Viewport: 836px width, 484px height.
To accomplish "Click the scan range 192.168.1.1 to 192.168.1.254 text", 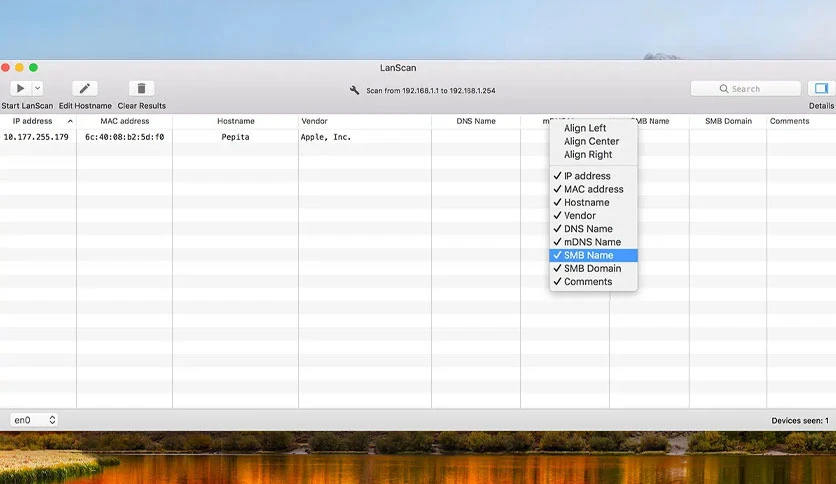I will [x=431, y=91].
